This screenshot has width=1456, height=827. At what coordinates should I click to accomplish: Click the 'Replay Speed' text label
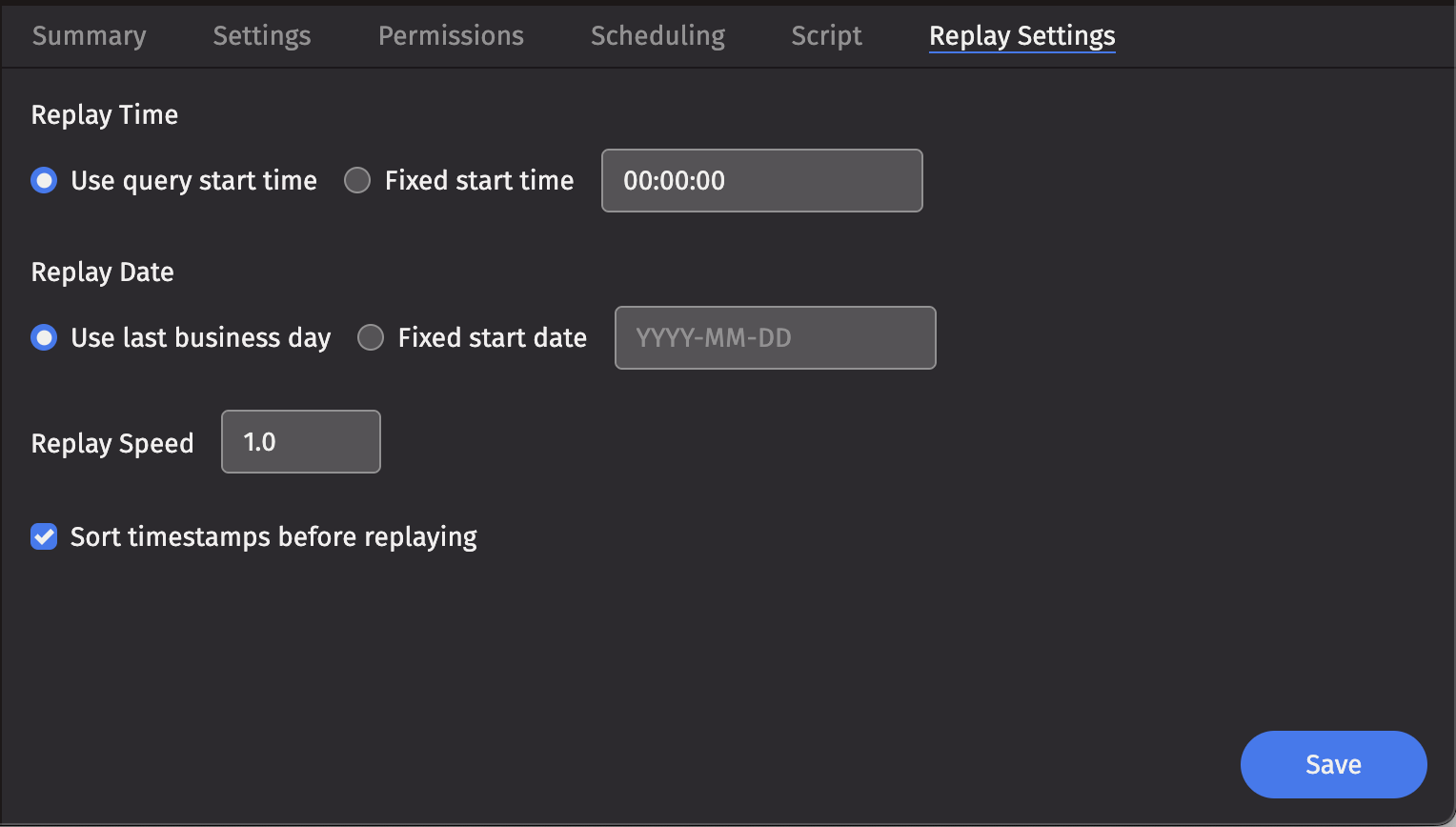(112, 443)
